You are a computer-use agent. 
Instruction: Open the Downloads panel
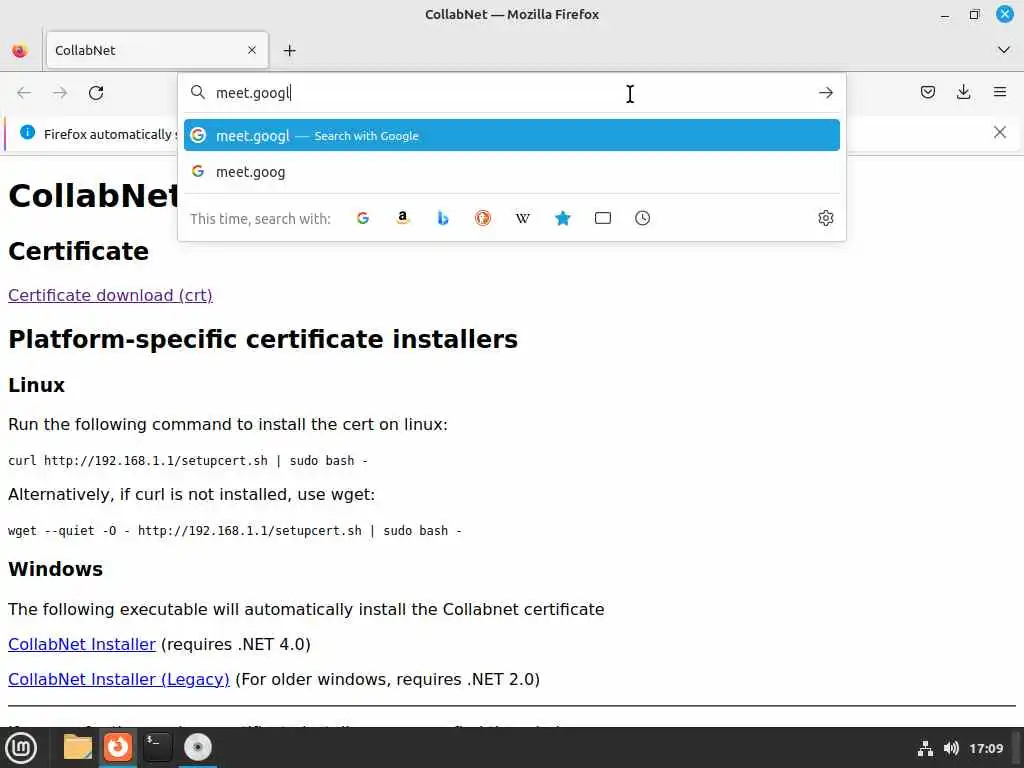point(963,92)
